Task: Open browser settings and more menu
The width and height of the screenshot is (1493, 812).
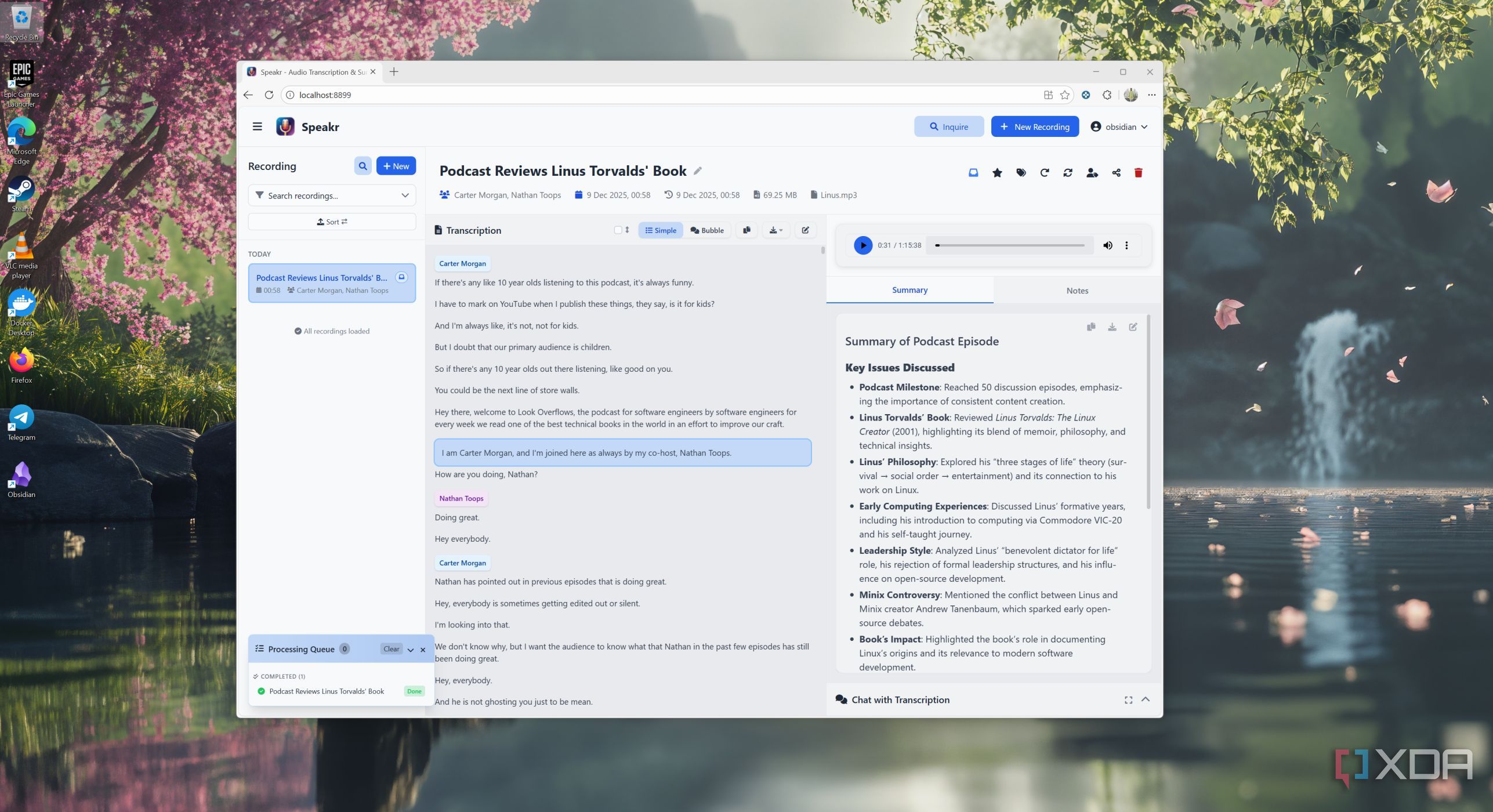Action: 1151,95
